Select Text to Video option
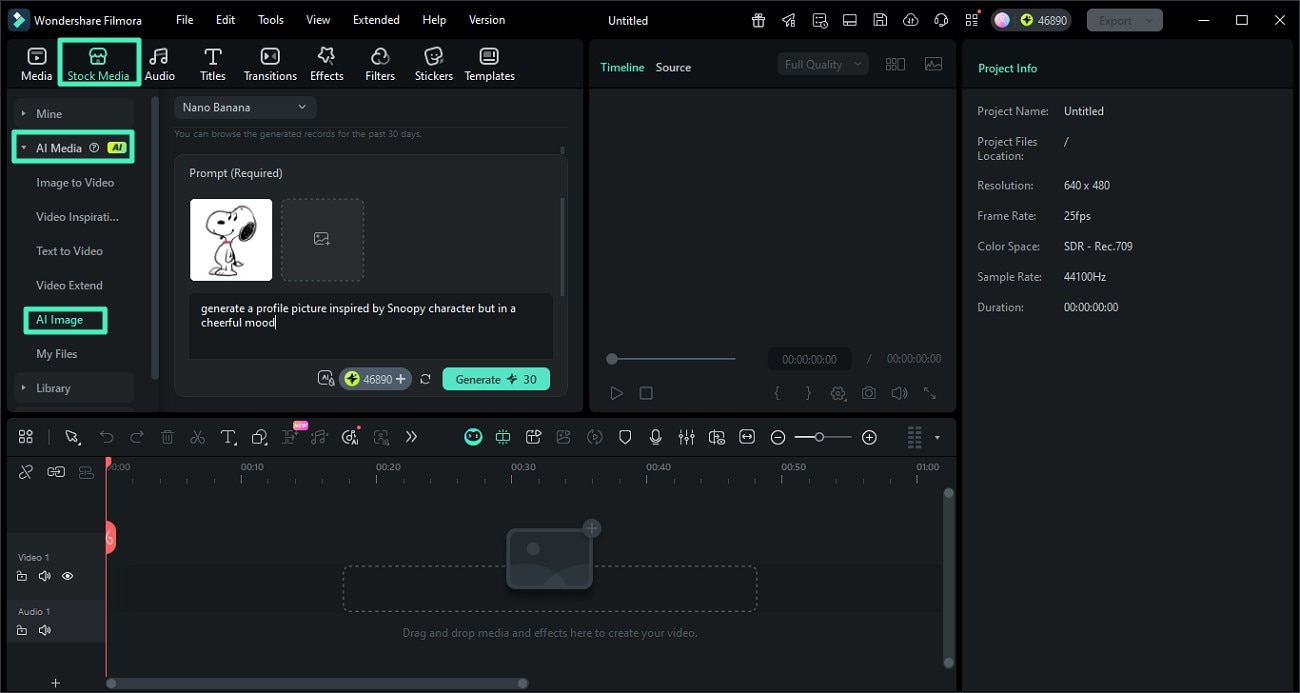This screenshot has height=693, width=1300. 69,251
